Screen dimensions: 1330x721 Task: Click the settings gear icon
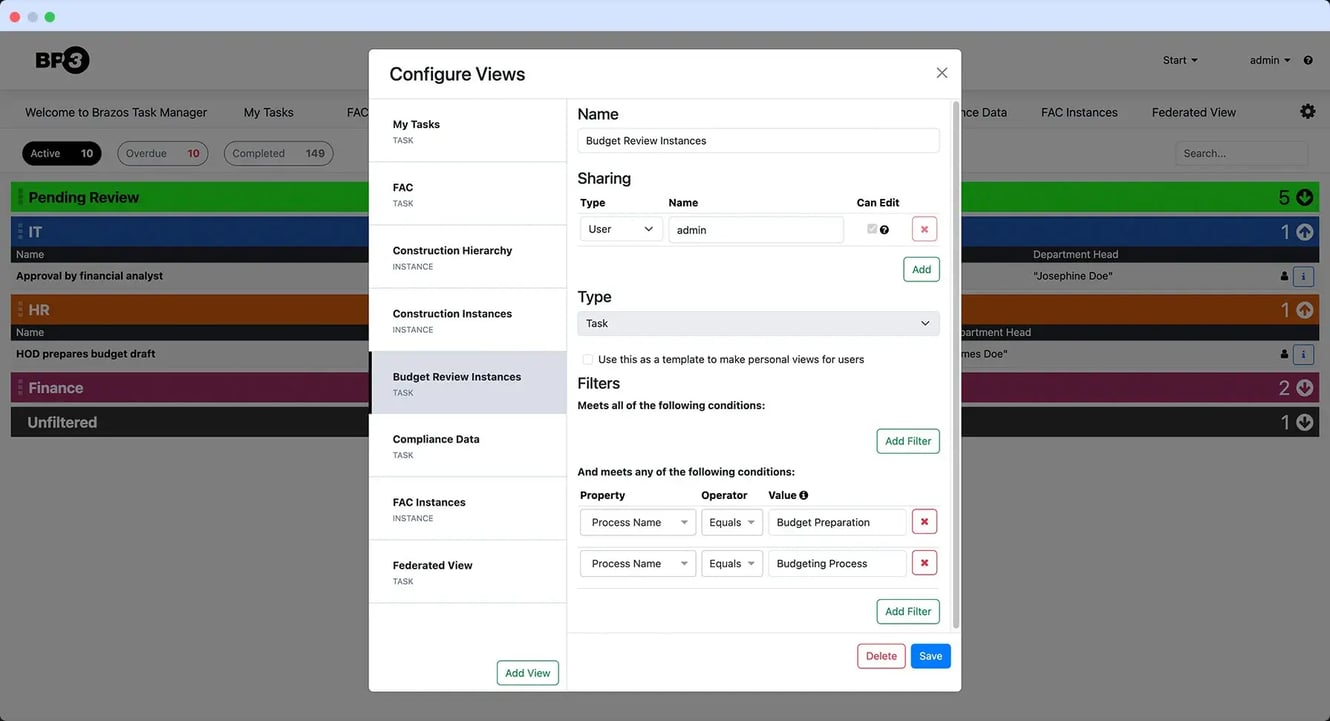1307,112
